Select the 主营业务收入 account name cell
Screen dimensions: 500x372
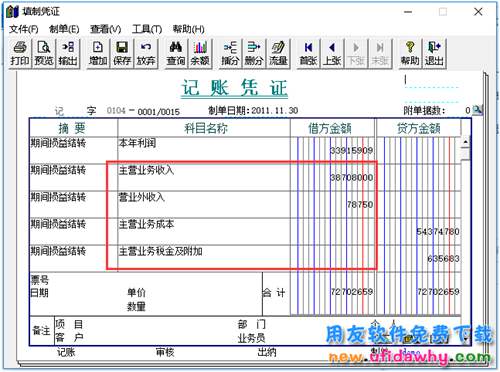click(x=204, y=177)
